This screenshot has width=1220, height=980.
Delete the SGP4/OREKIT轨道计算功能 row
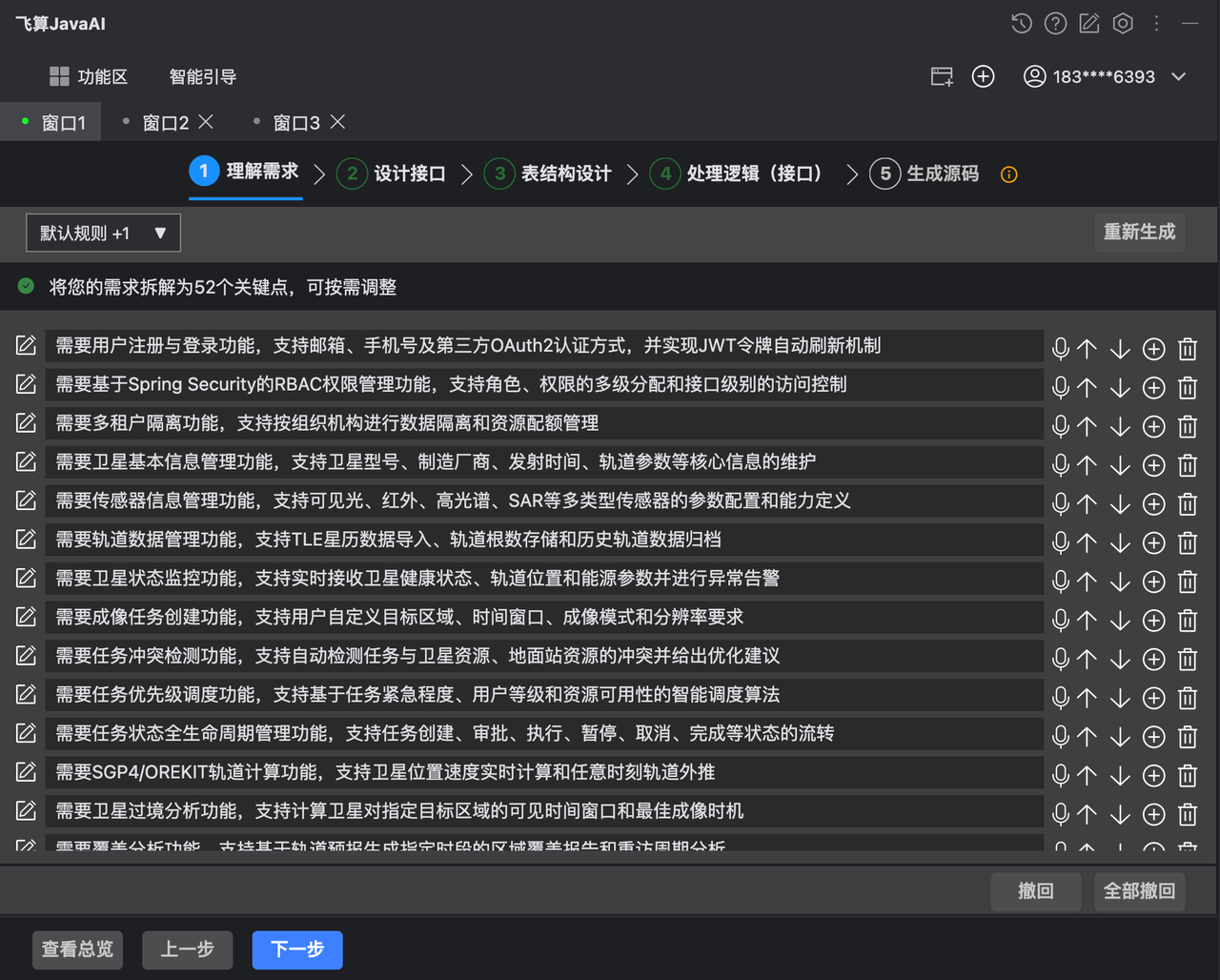click(1188, 775)
